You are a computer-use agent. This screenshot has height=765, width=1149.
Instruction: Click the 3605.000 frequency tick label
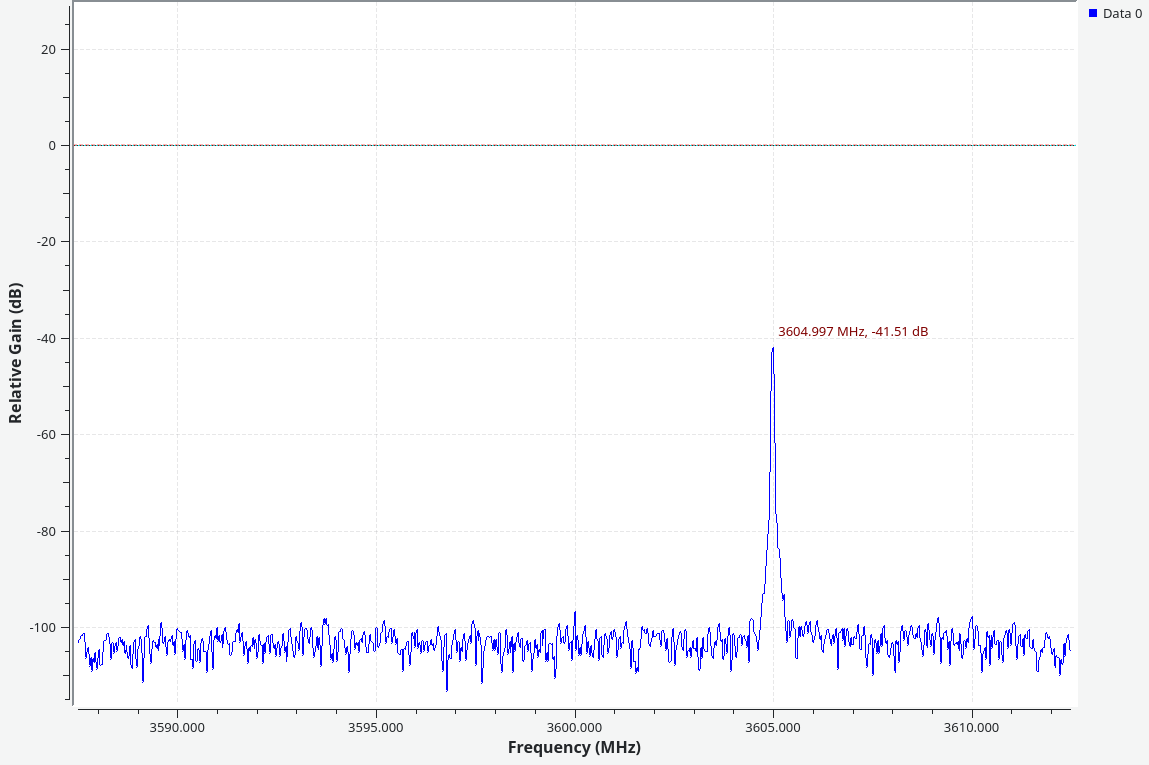pyautogui.click(x=773, y=727)
